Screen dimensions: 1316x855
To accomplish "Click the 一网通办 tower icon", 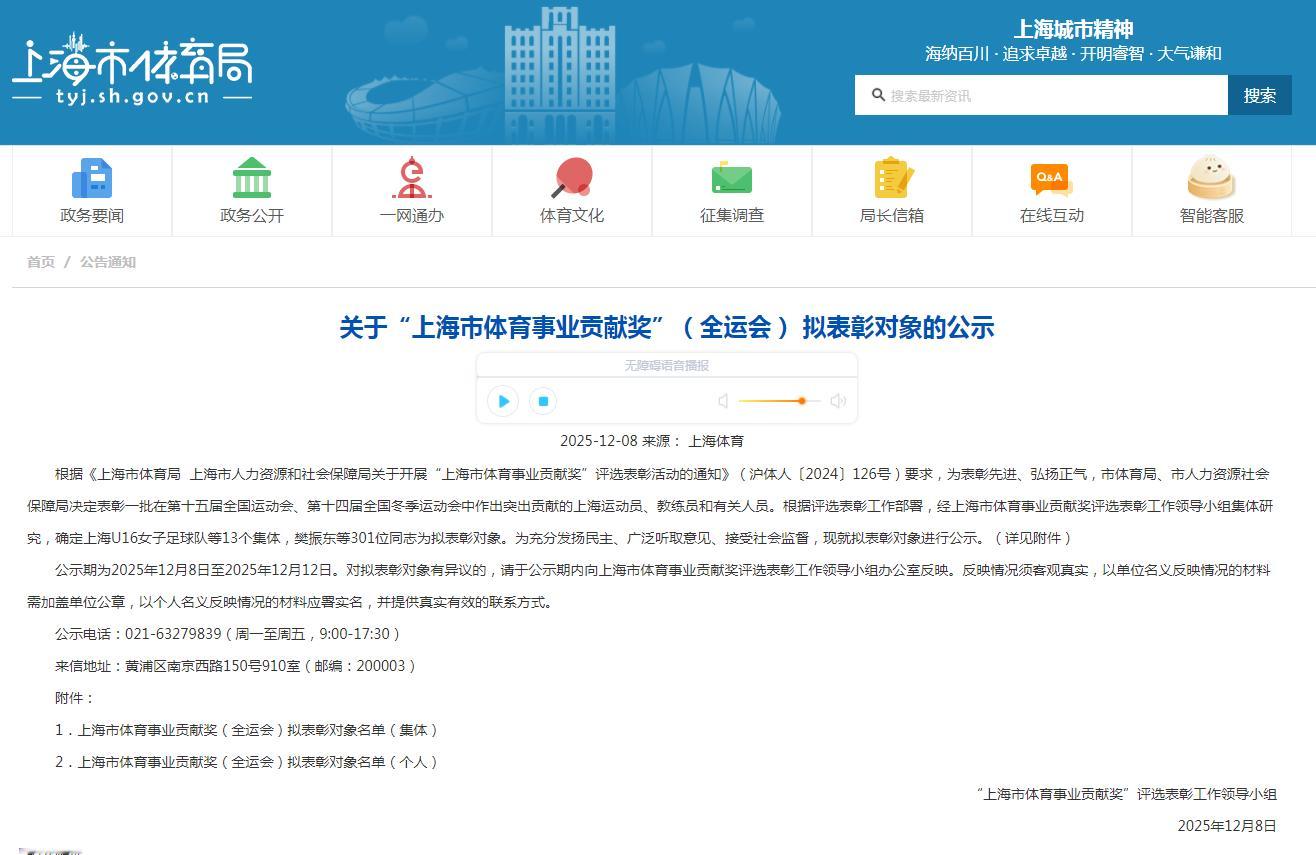I will pyautogui.click(x=411, y=178).
